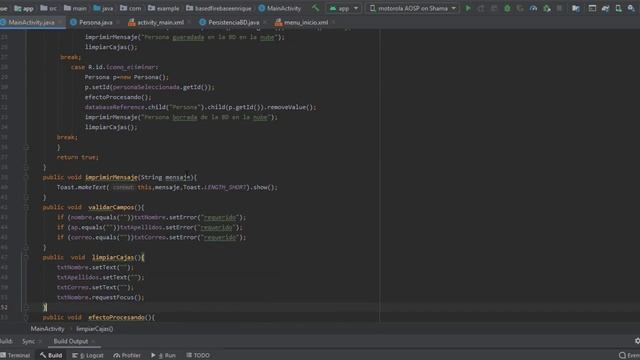Open the Profiler tool window

(x=127, y=356)
